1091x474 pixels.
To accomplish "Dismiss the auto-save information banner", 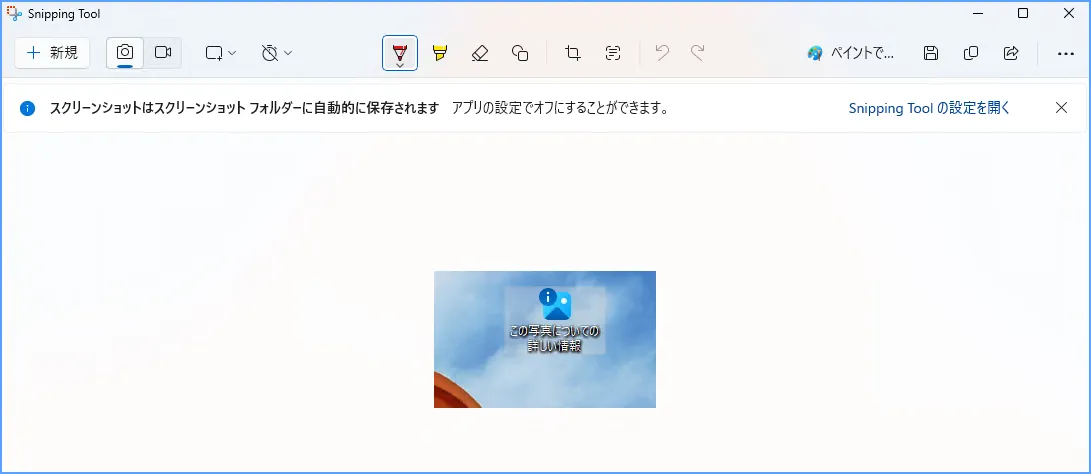I will [1061, 107].
